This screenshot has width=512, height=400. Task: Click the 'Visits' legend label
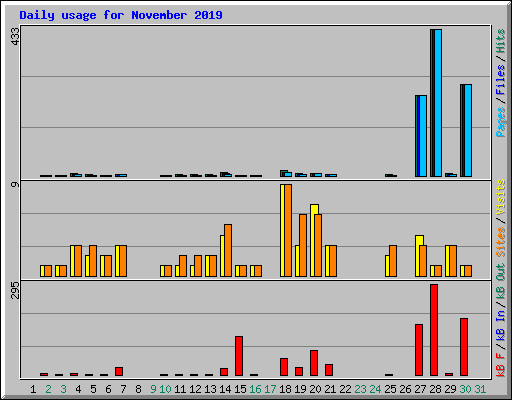pyautogui.click(x=501, y=198)
